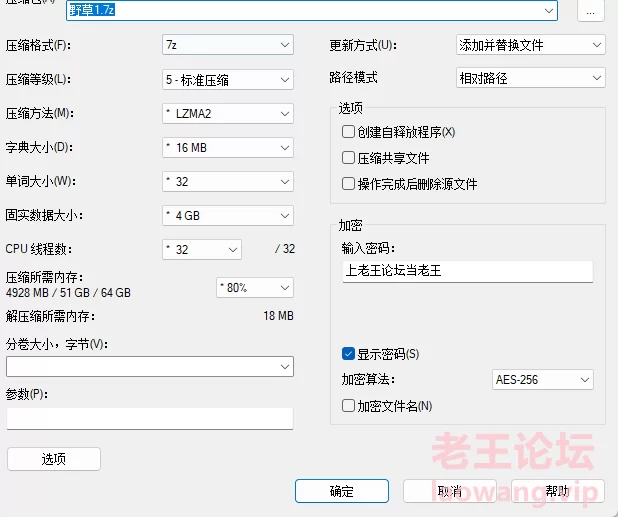Open the memory usage 80% dropdown

click(255, 288)
